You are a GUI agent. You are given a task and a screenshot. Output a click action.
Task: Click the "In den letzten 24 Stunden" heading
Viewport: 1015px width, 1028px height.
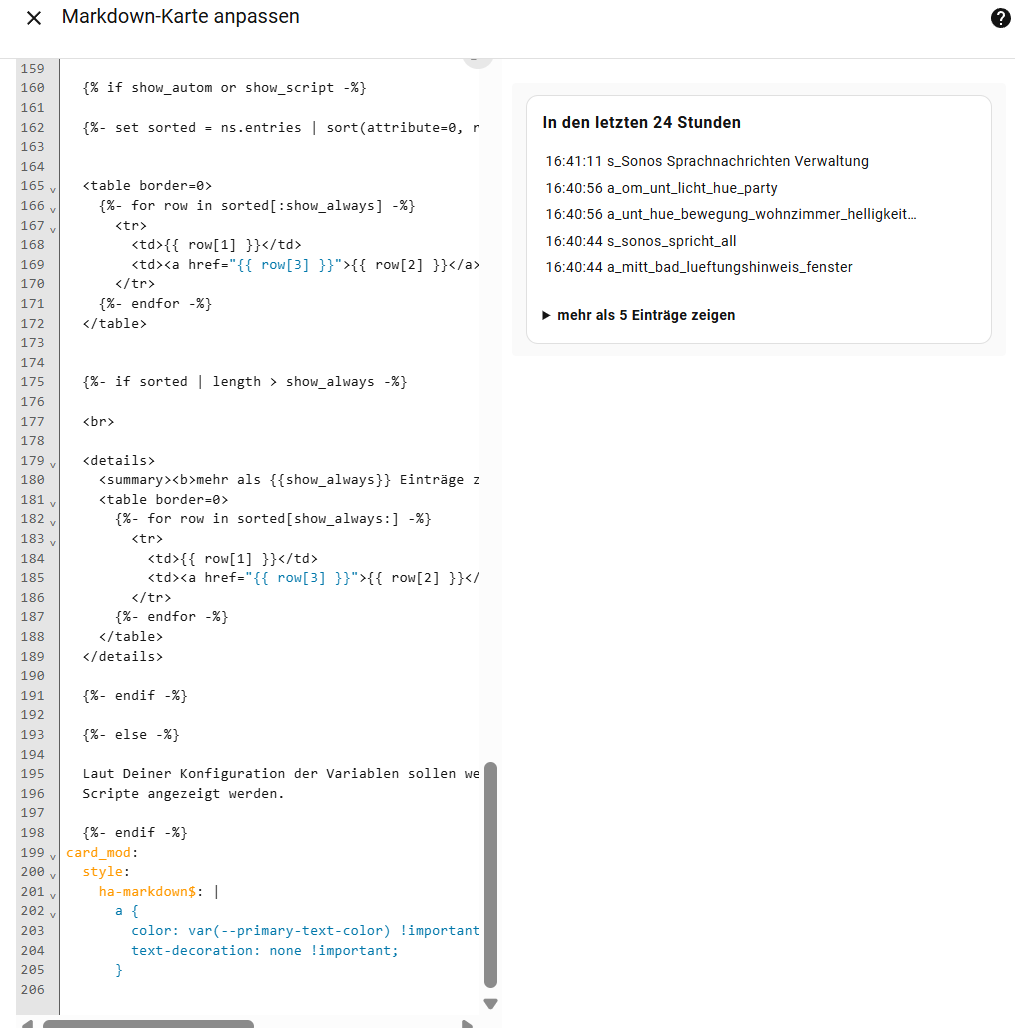point(641,122)
